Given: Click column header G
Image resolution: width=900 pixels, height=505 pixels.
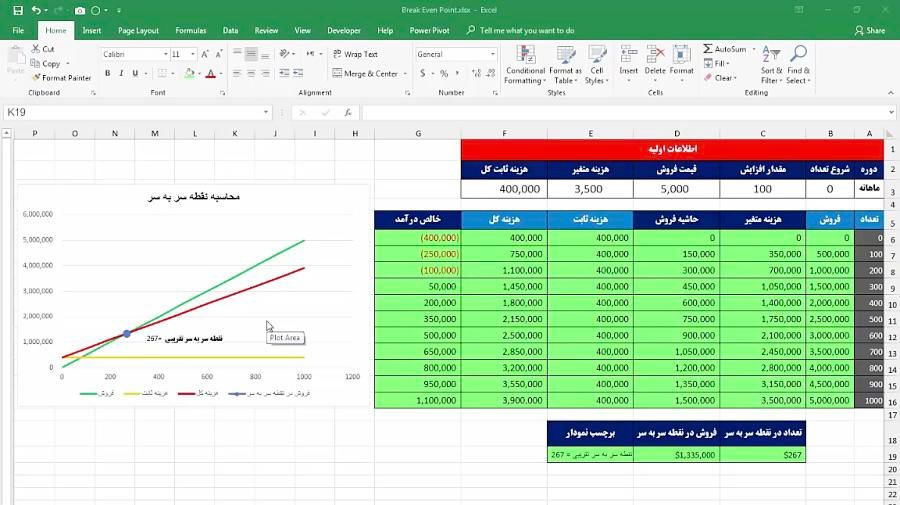Looking at the screenshot, I should 418,134.
